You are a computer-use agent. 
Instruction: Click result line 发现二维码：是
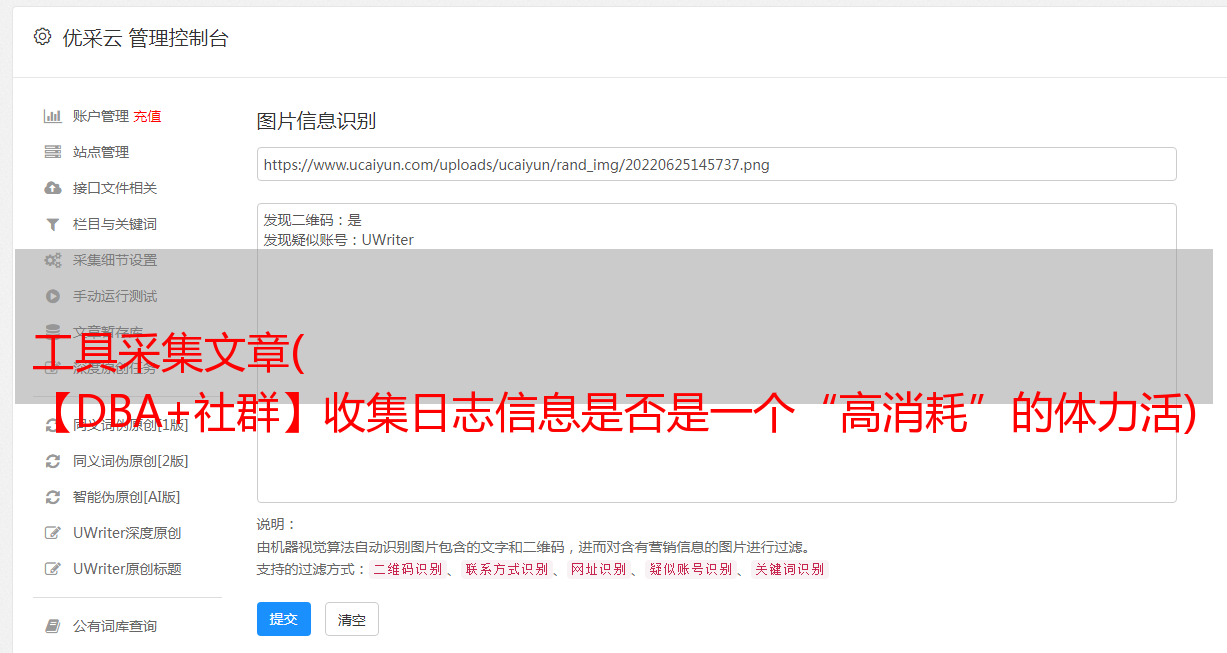313,220
